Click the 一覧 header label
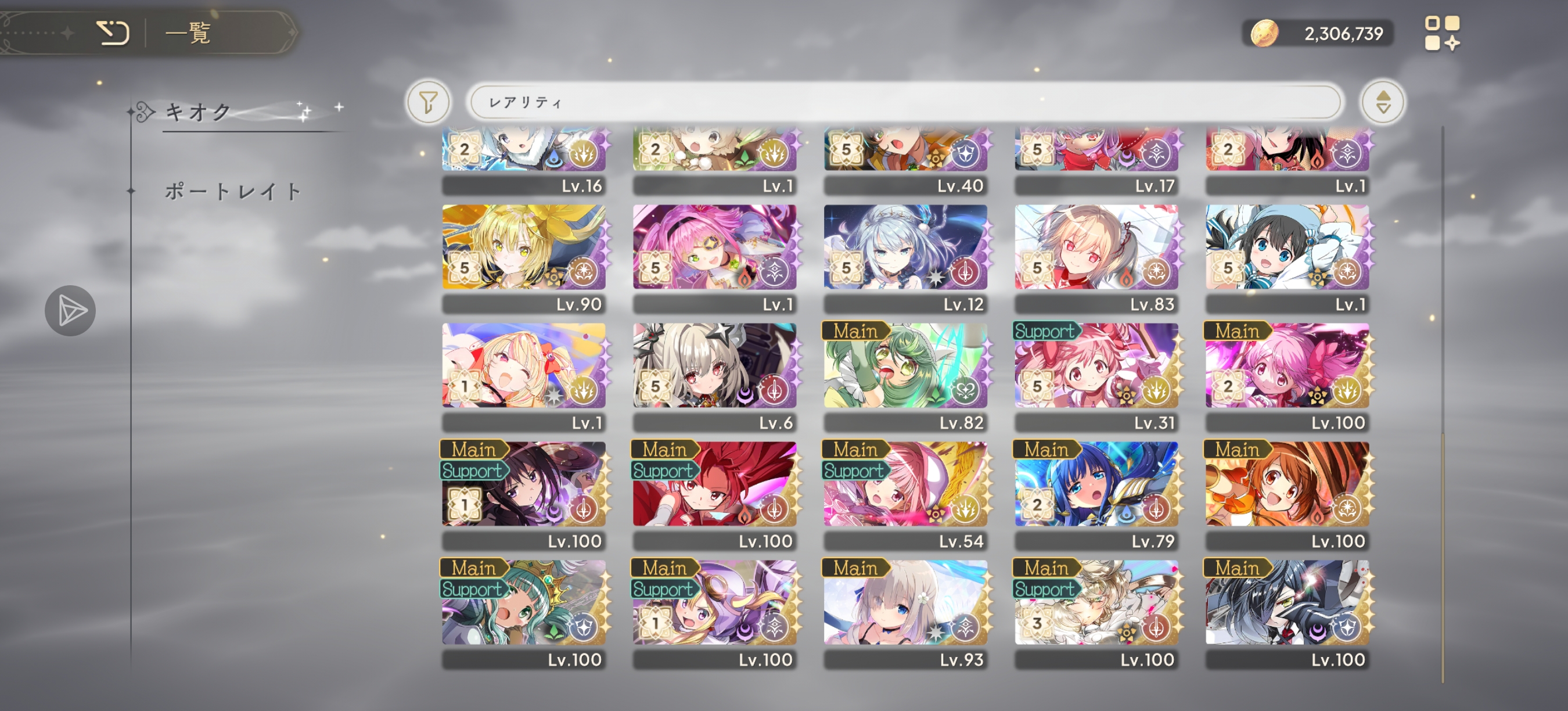The height and width of the screenshot is (711, 1568). pos(188,33)
